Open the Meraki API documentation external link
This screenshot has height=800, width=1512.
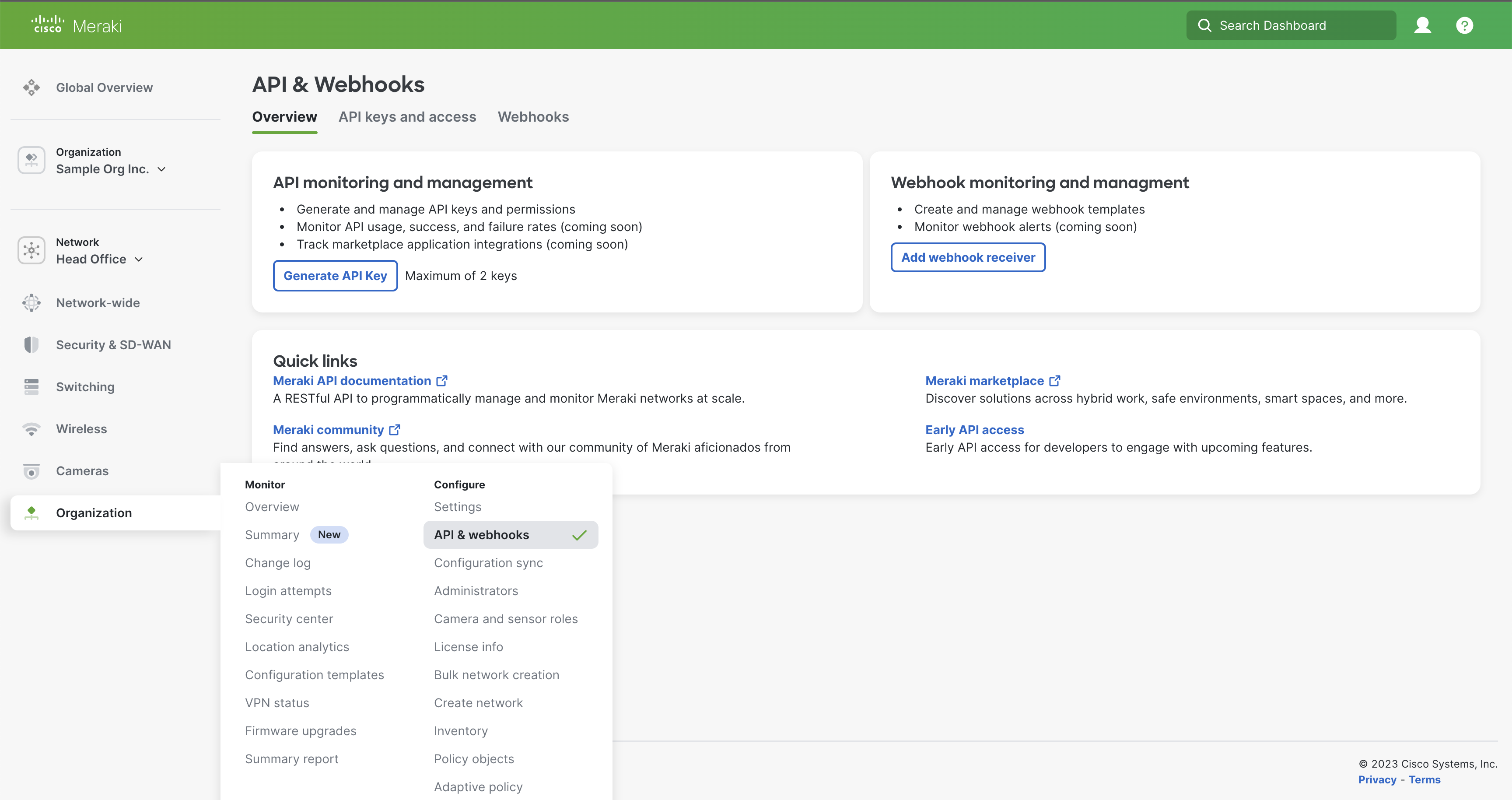[x=352, y=380]
